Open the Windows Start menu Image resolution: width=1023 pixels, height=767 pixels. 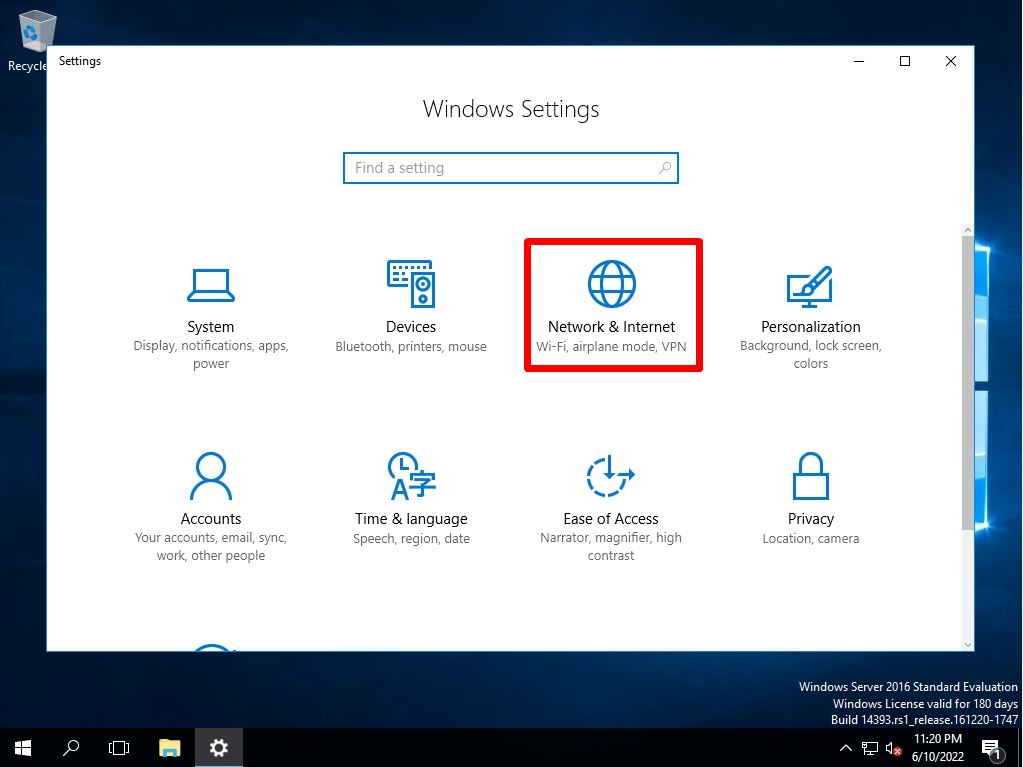23,747
